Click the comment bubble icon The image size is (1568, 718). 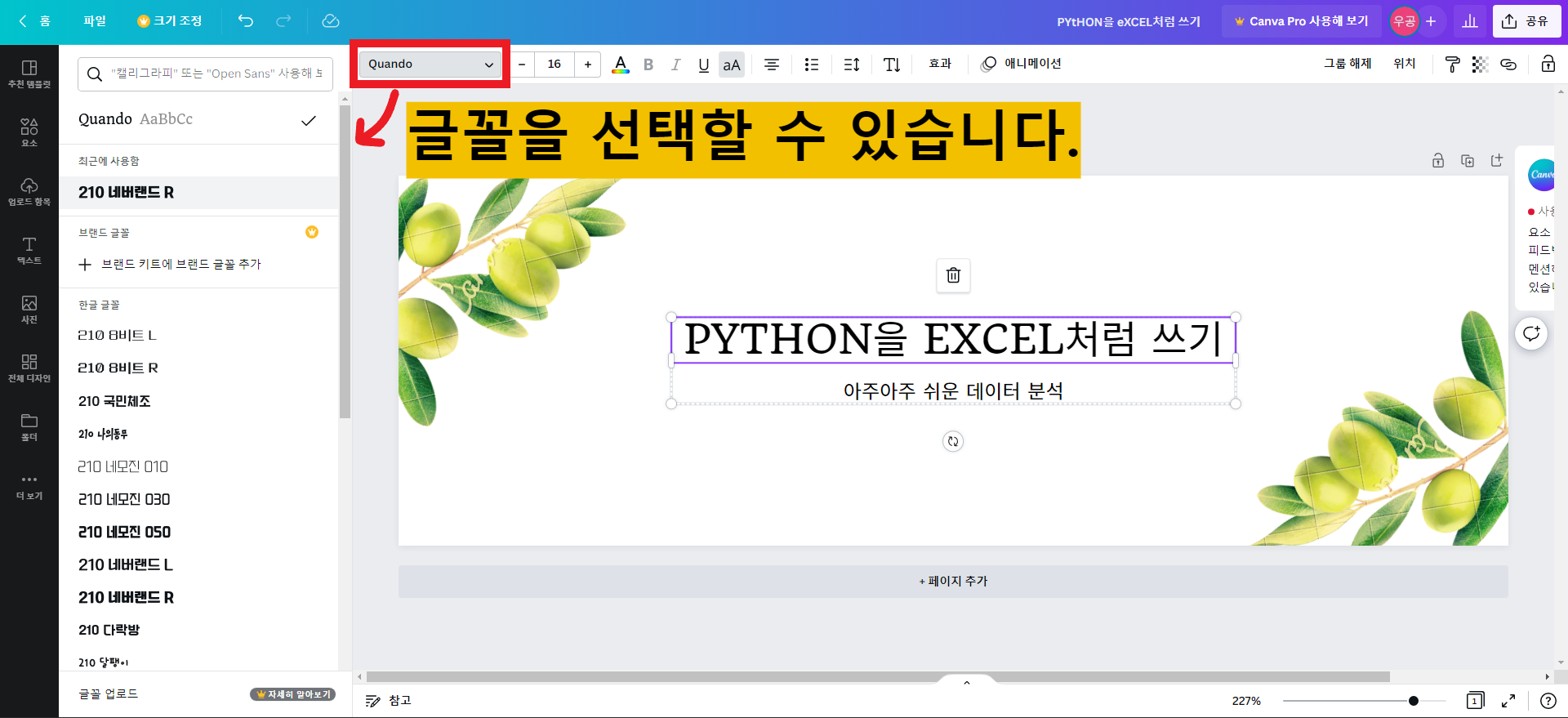[x=1531, y=333]
